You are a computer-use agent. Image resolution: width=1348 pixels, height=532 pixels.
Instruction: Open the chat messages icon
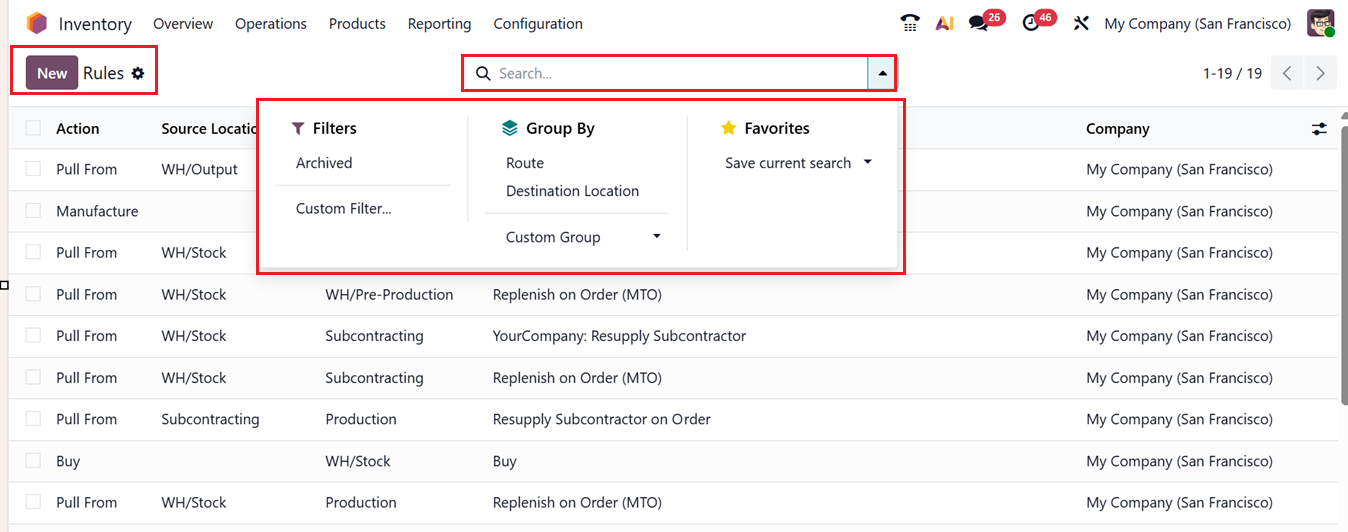(978, 23)
